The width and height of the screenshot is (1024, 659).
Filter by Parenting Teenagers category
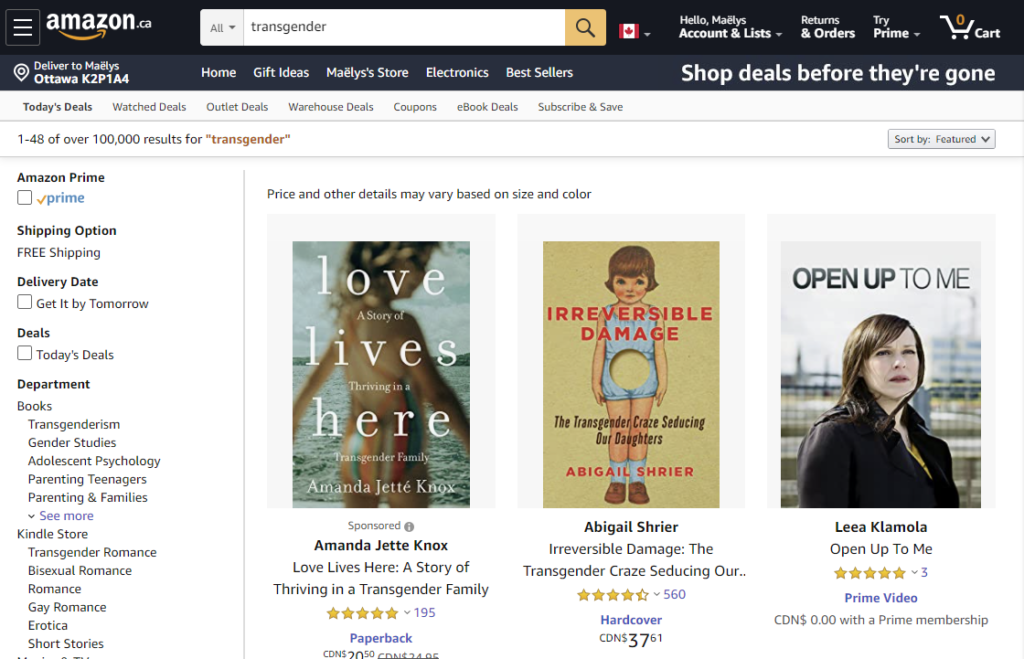pos(88,479)
